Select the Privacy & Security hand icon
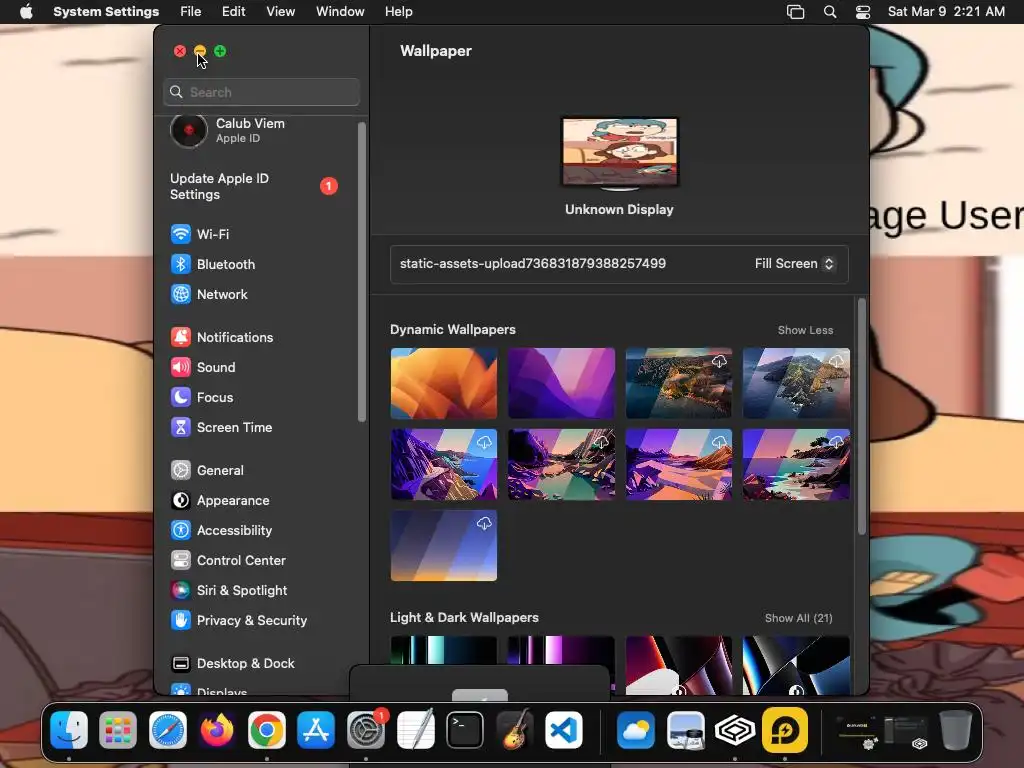1024x768 pixels. [181, 620]
